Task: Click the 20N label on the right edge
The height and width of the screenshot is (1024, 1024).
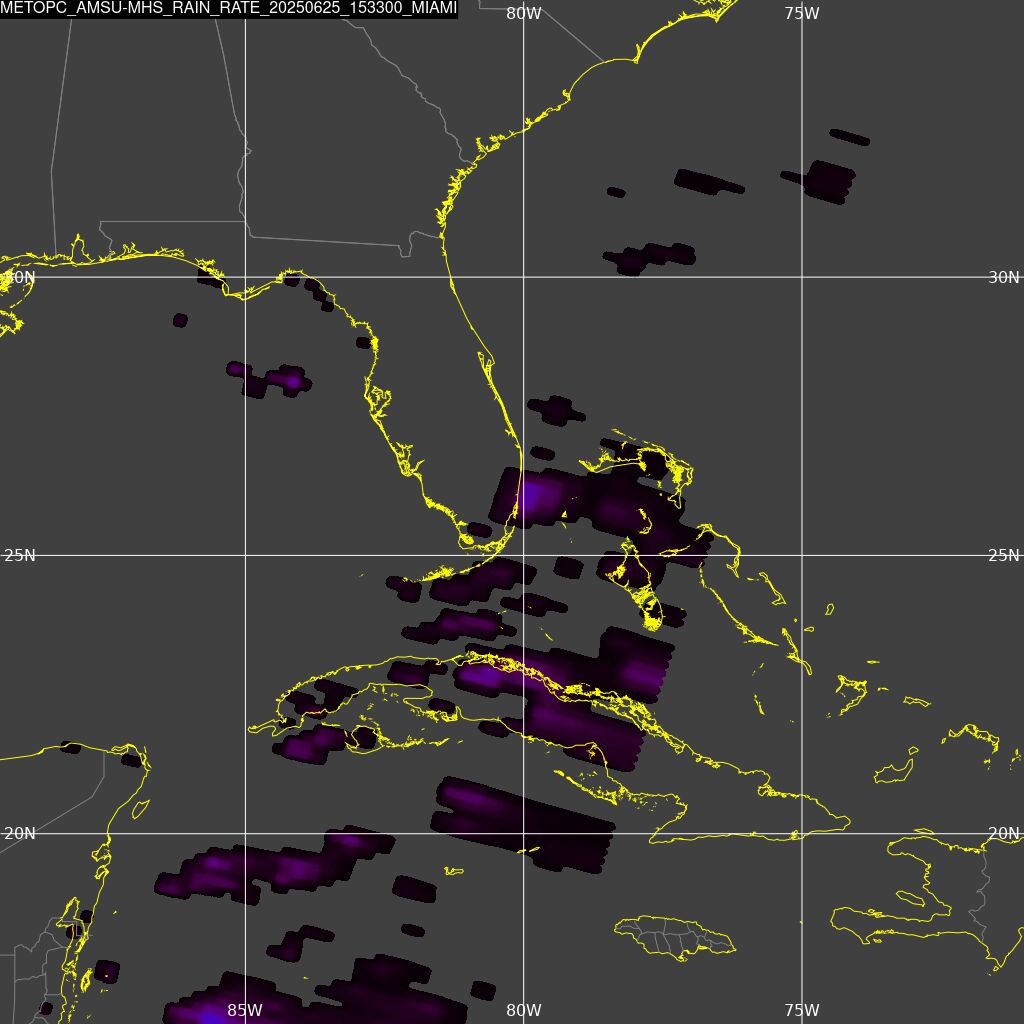Action: (1004, 834)
